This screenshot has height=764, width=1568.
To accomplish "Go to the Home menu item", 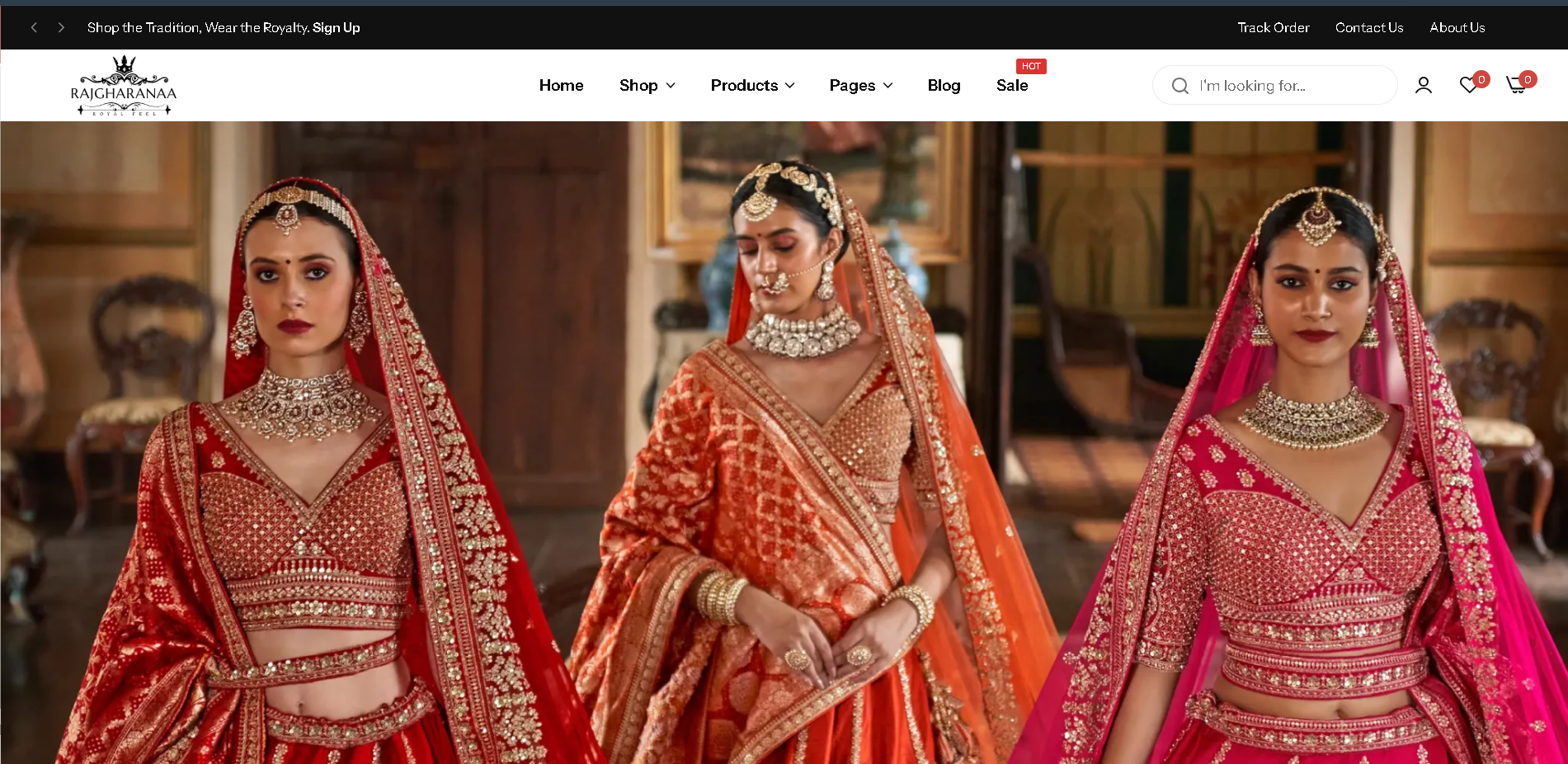I will (561, 85).
